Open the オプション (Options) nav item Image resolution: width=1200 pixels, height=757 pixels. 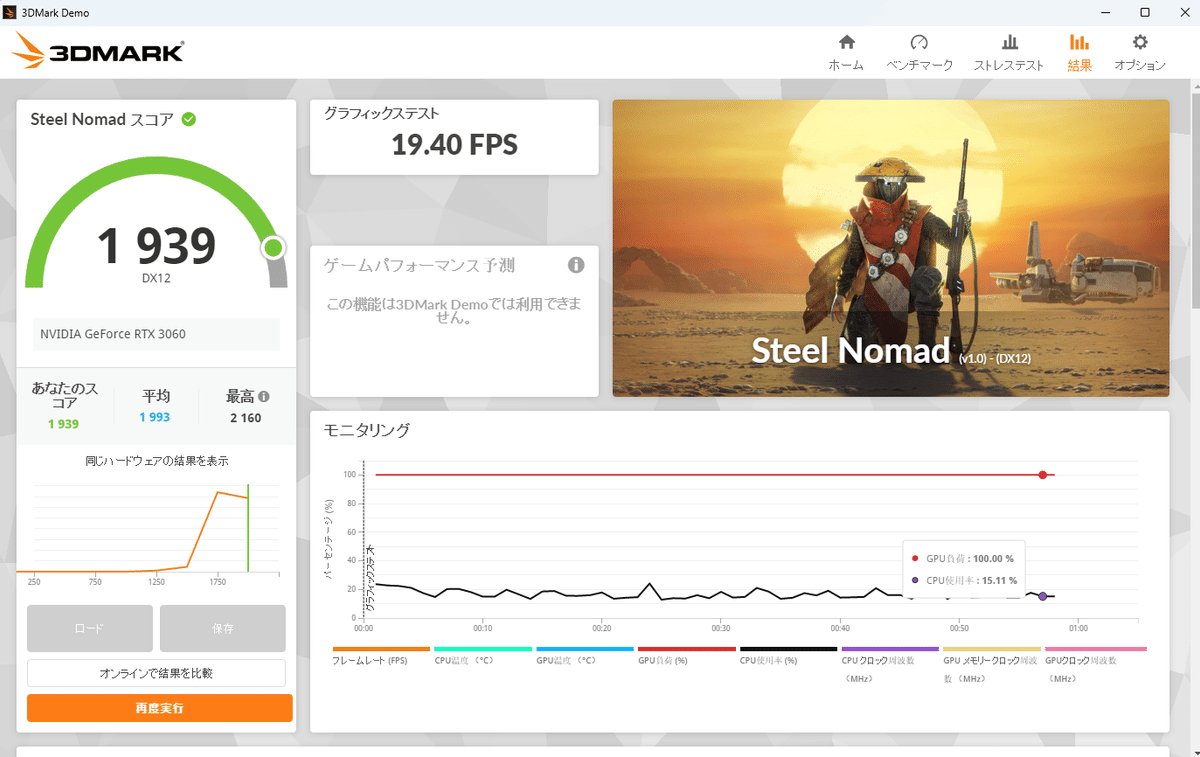[x=1140, y=53]
